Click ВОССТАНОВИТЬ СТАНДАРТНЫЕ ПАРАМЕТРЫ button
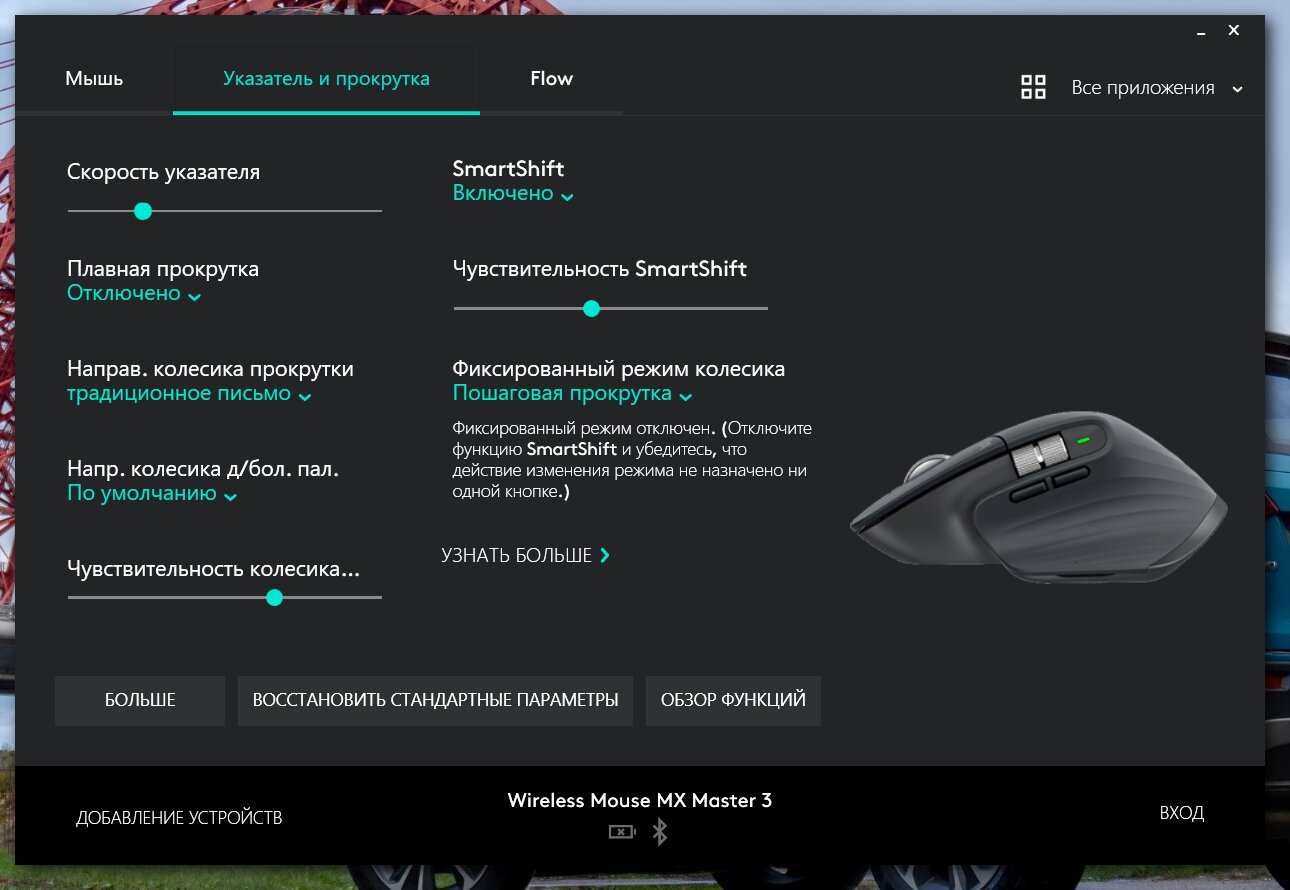 (x=435, y=700)
